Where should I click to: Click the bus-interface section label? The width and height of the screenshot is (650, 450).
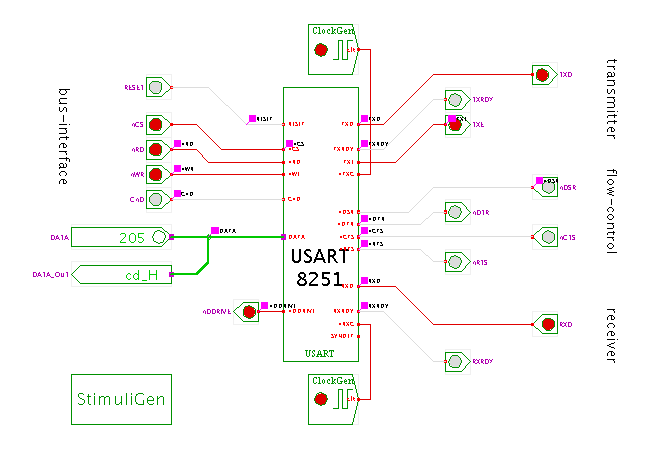point(63,137)
